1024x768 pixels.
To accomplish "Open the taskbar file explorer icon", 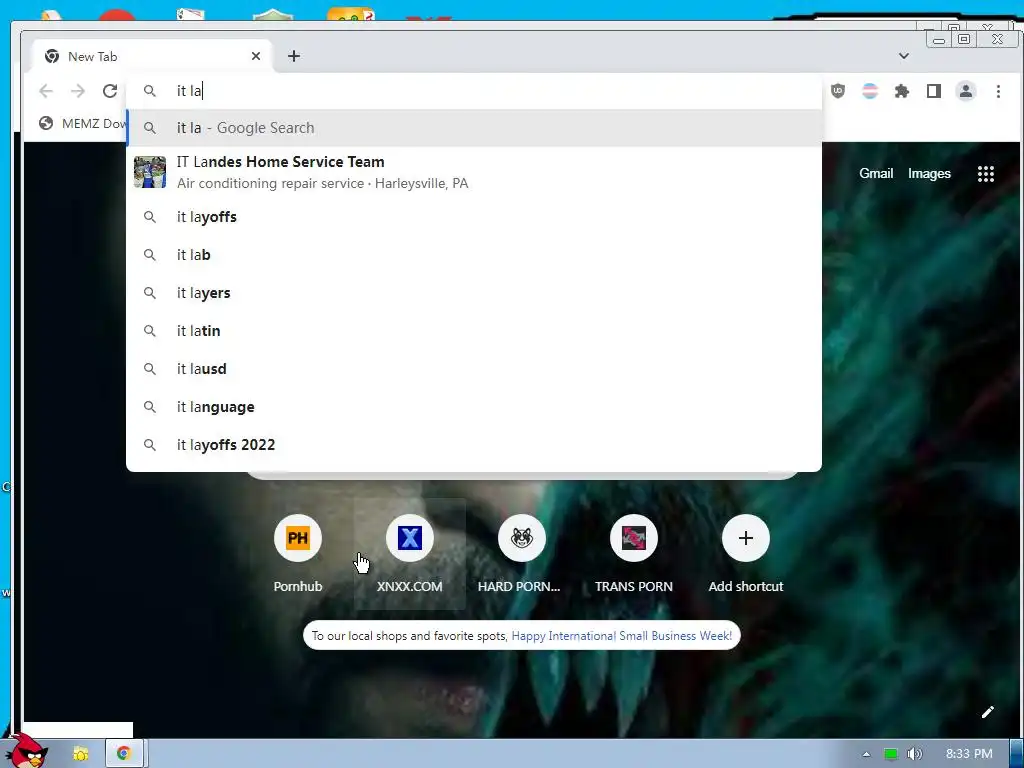I will (80, 754).
